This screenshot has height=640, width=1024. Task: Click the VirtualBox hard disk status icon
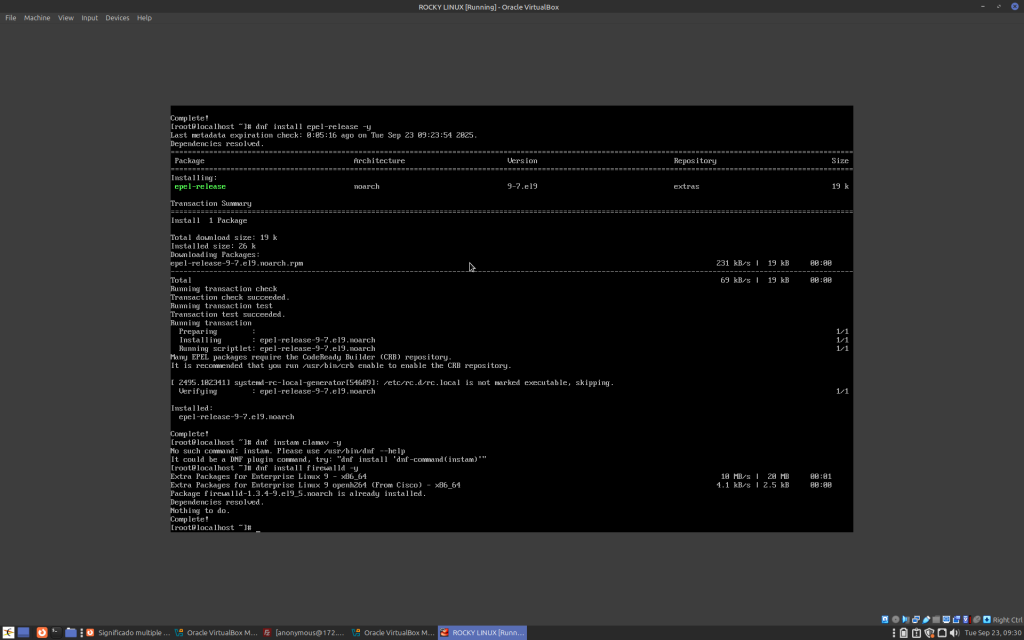coord(885,620)
